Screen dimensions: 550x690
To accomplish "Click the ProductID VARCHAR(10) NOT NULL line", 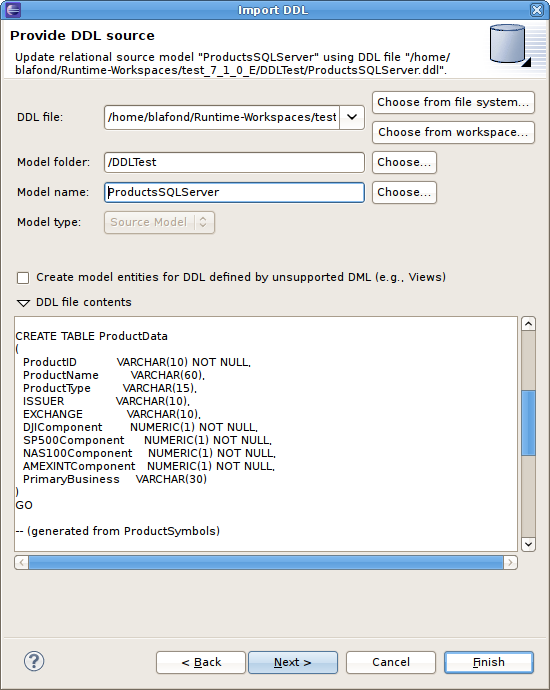I will (x=137, y=362).
